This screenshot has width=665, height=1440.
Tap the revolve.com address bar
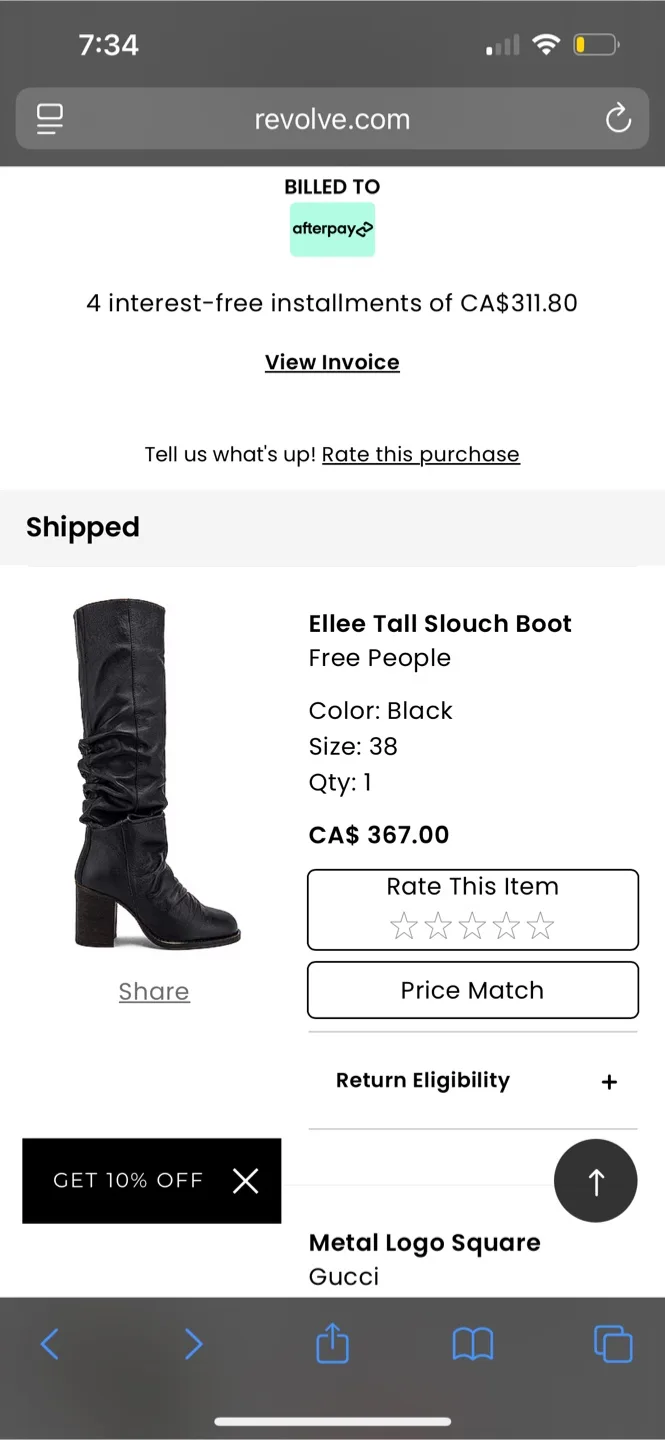[x=332, y=119]
